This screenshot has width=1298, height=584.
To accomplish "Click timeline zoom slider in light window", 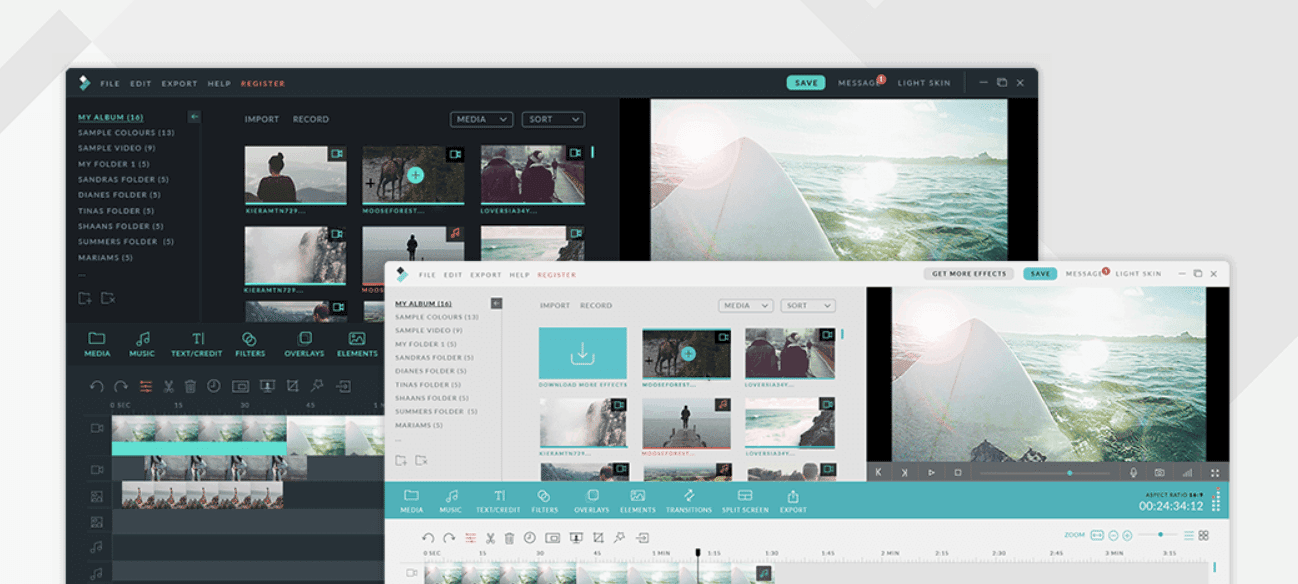I will (x=1158, y=535).
